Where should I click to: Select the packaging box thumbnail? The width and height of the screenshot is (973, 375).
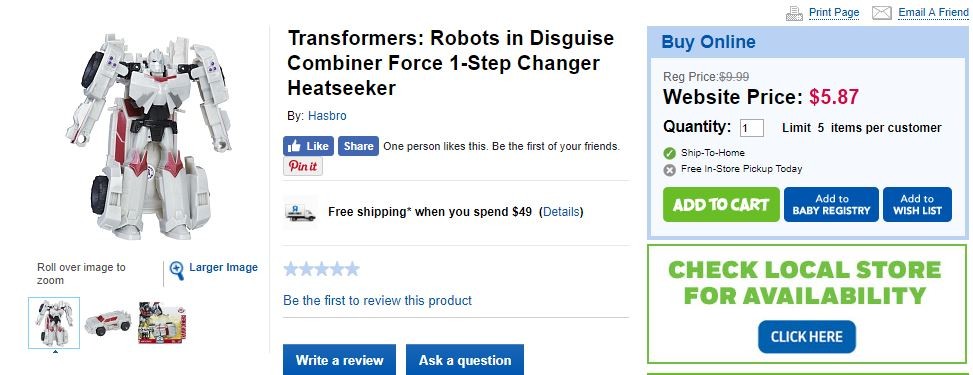(161, 323)
